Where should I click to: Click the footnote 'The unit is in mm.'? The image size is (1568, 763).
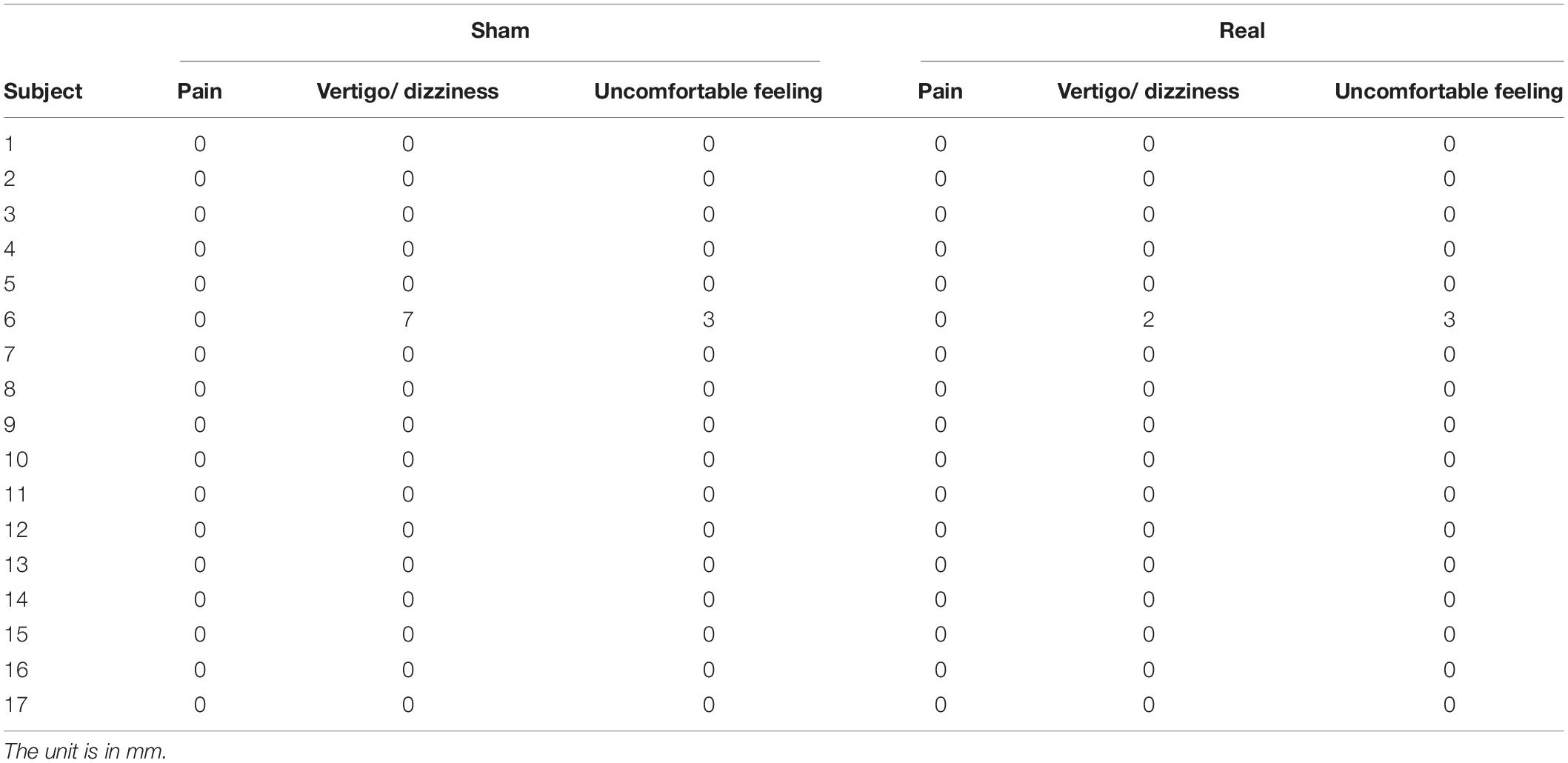[x=85, y=751]
